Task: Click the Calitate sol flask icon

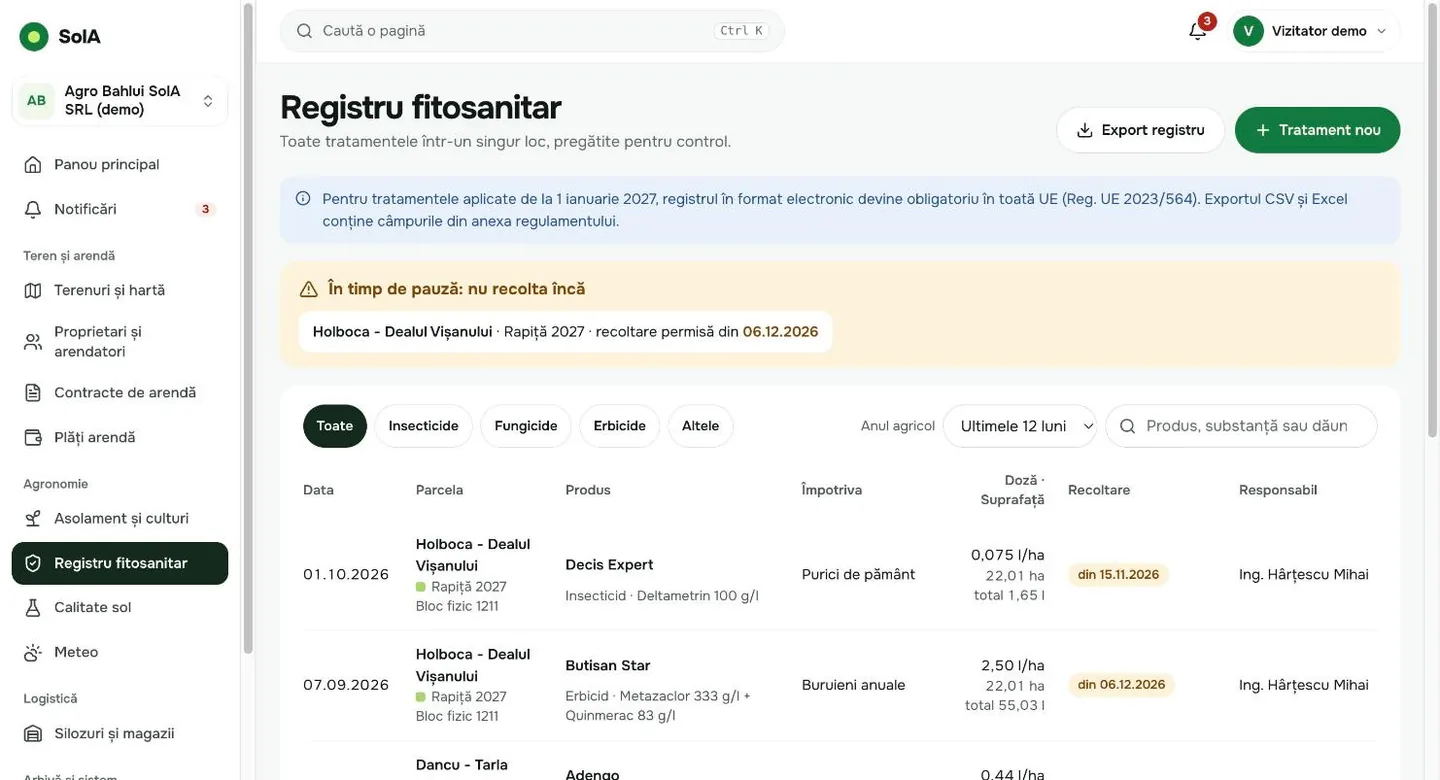Action: click(x=33, y=607)
